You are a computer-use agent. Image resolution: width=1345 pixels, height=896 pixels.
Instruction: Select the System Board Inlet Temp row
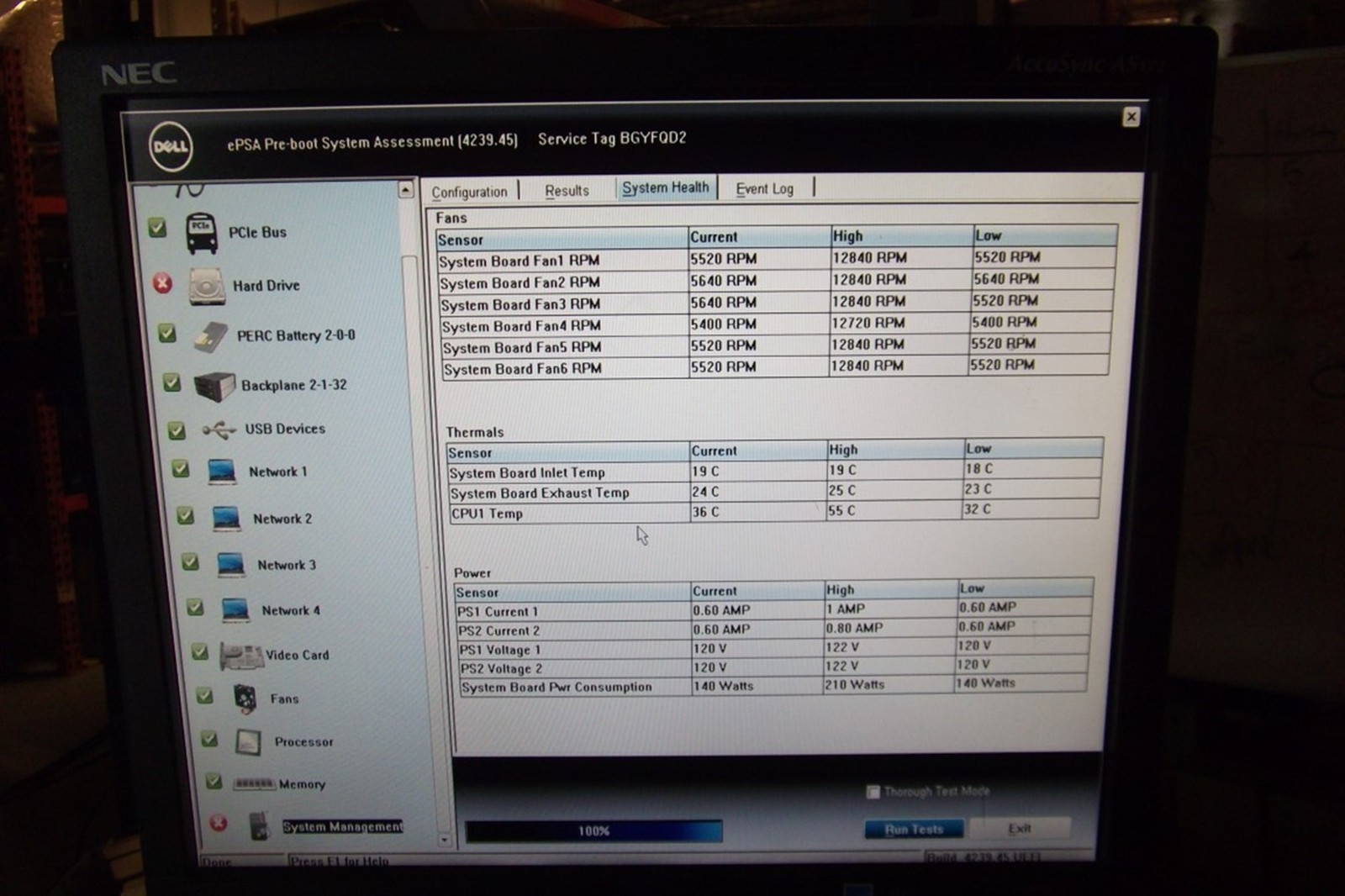[x=774, y=471]
